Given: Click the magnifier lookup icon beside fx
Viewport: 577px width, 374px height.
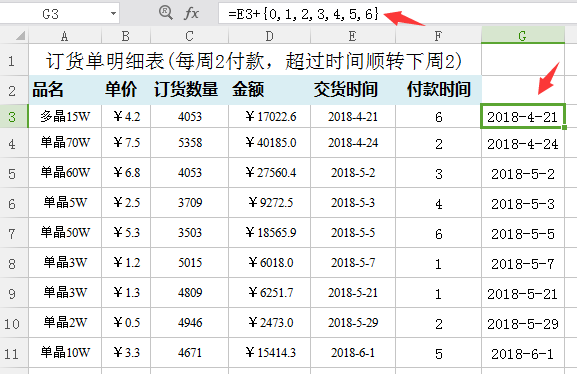Looking at the screenshot, I should click(166, 13).
